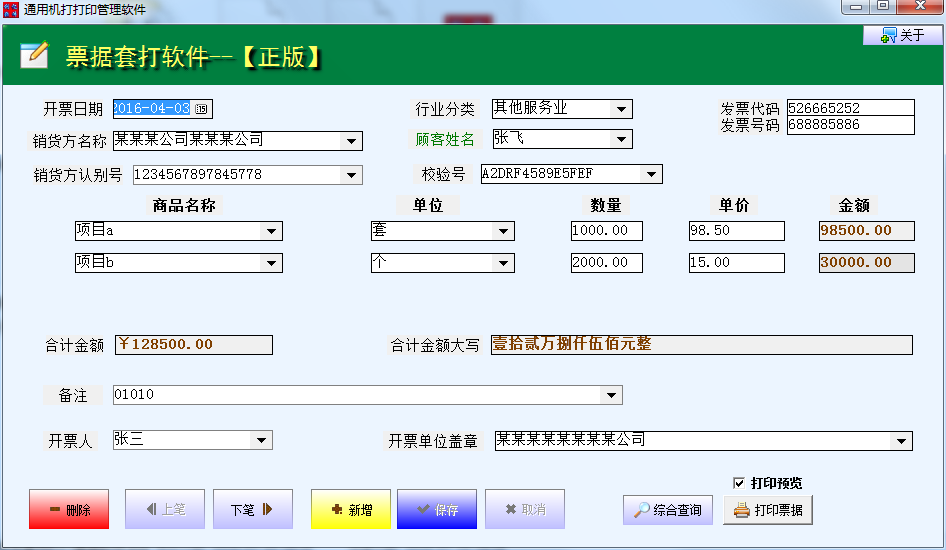The image size is (946, 550).
Task: Expand the 开票人 dropdown
Action: point(261,440)
